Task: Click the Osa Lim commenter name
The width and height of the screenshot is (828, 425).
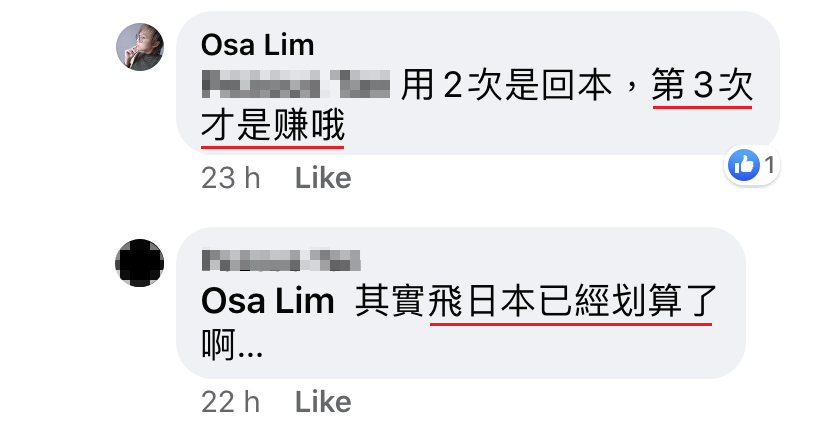Action: tap(257, 45)
